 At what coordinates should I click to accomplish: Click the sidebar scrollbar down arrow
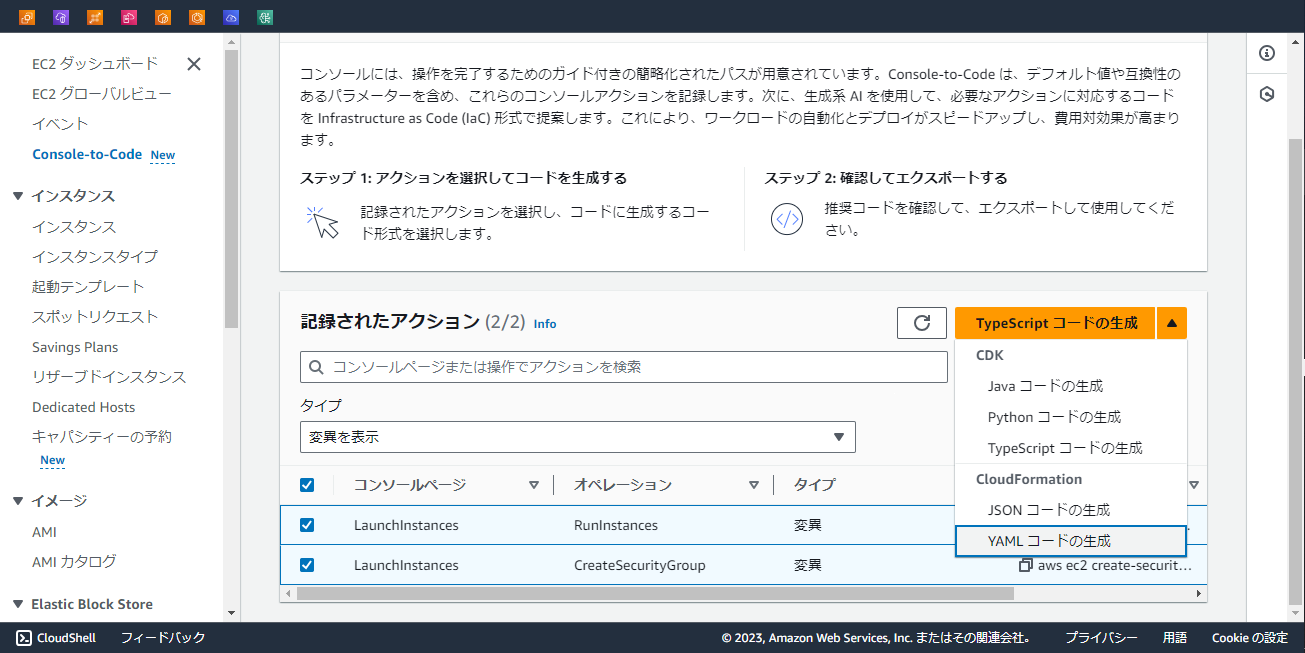coord(231,613)
